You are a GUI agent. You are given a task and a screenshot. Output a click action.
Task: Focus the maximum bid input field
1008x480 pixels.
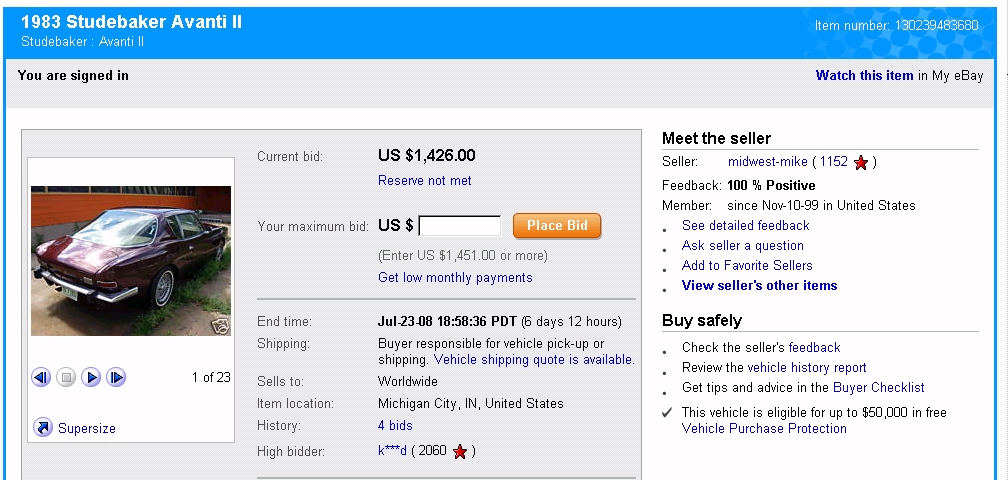tap(460, 226)
